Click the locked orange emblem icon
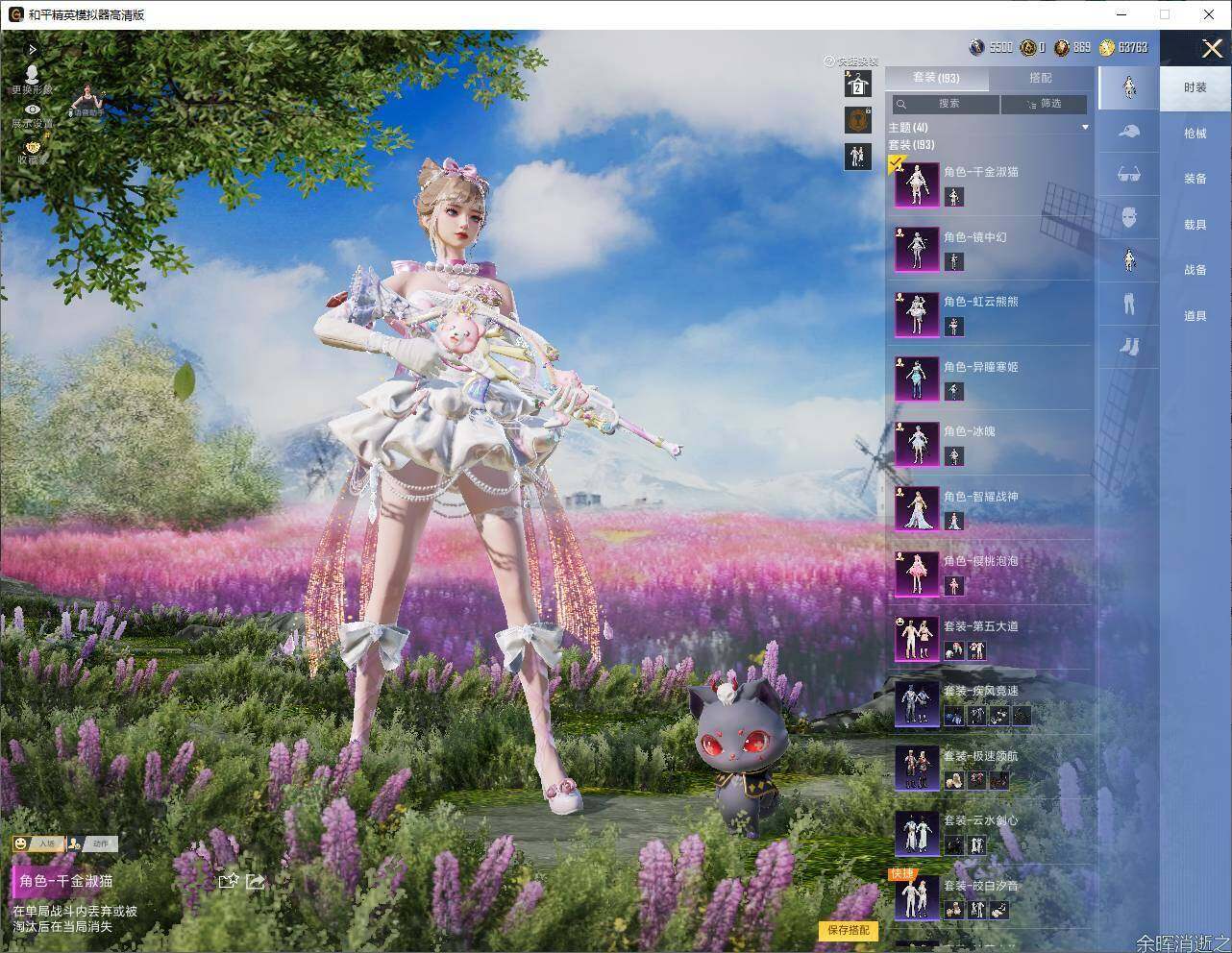Screen dimensions: 1232x953 click(x=857, y=120)
